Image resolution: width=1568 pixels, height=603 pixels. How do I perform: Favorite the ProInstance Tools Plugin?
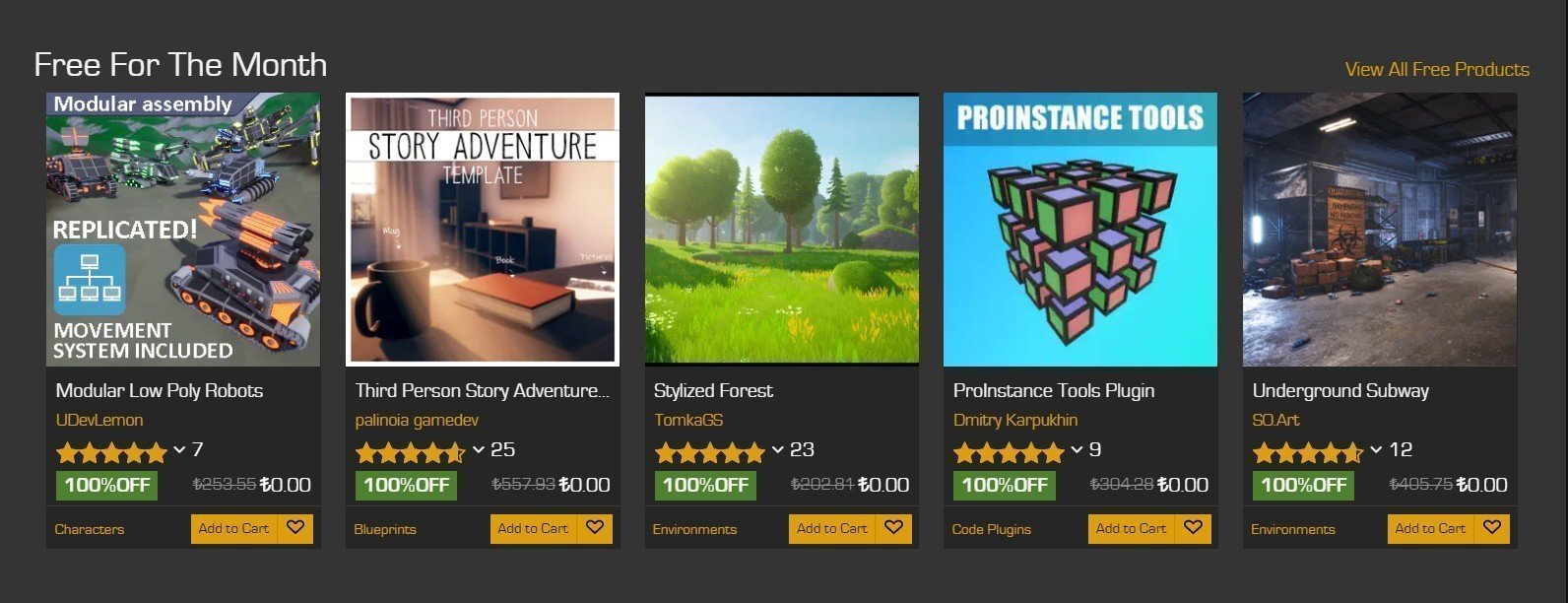click(x=1193, y=528)
